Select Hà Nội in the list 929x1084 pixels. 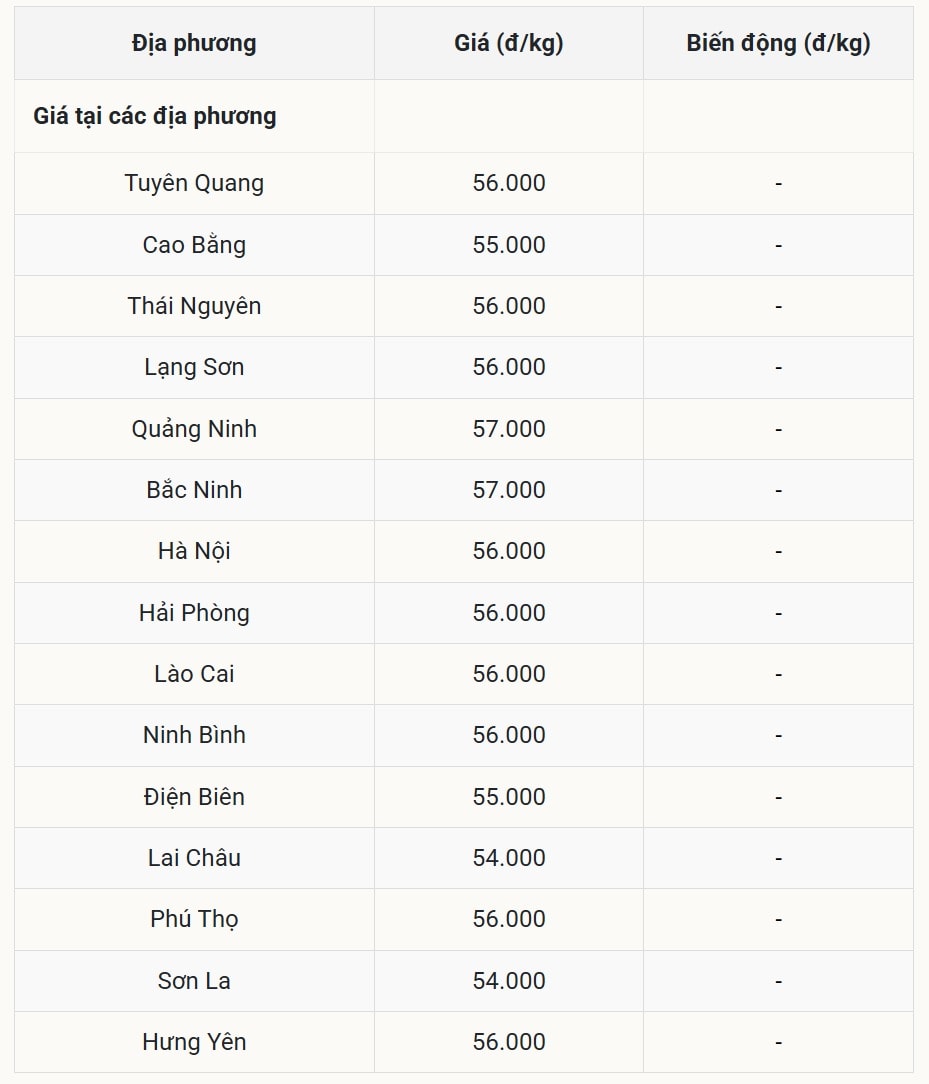point(194,551)
